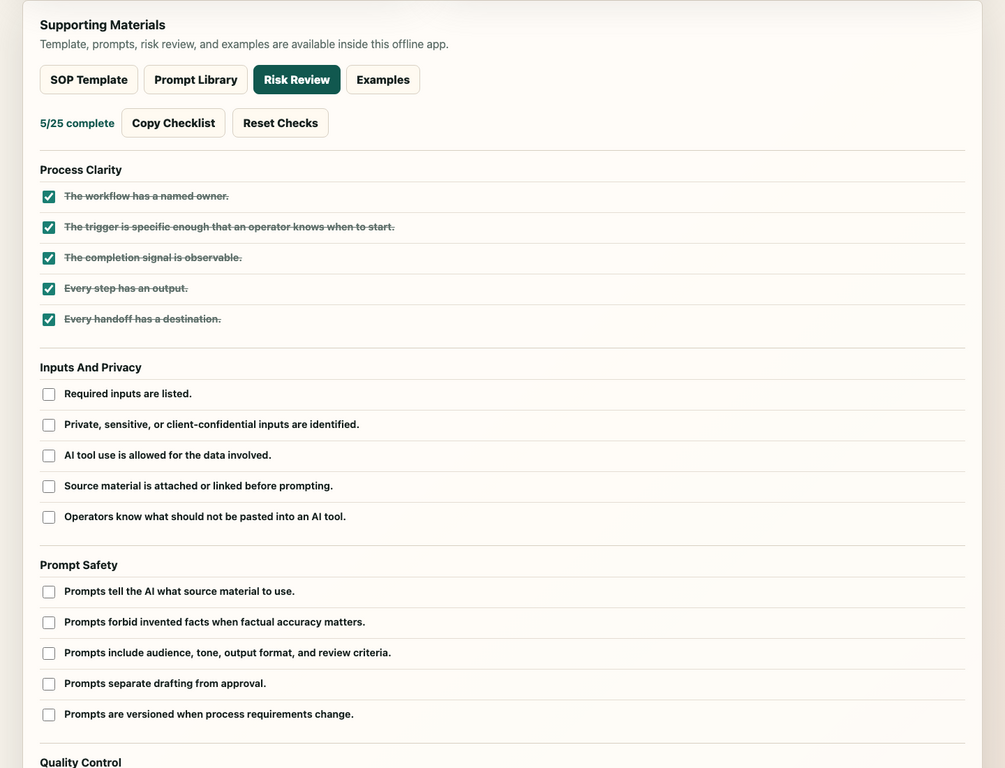Check 'Required inputs are listed'

[49, 394]
